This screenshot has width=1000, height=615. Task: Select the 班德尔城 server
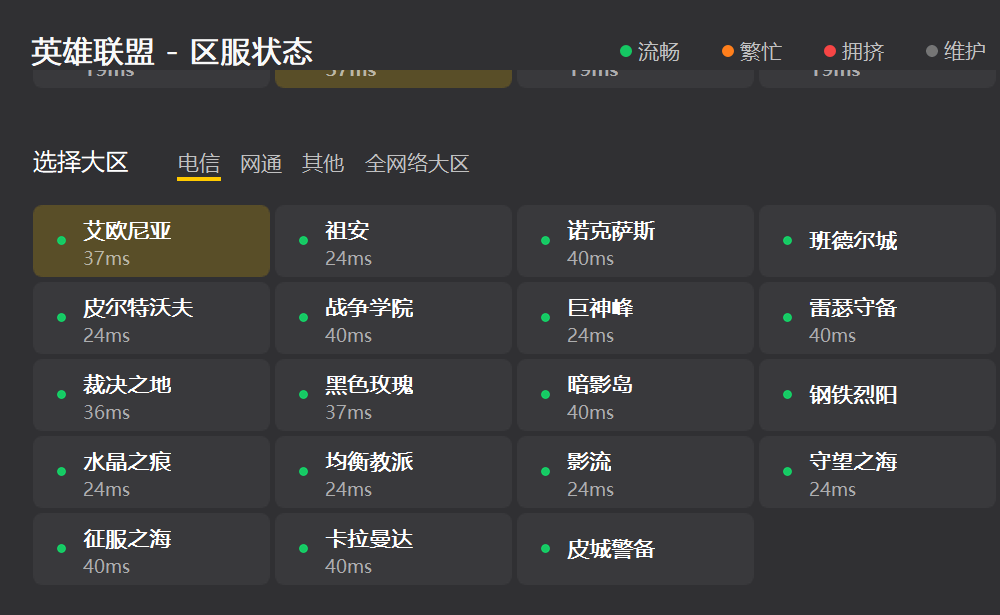tap(878, 241)
